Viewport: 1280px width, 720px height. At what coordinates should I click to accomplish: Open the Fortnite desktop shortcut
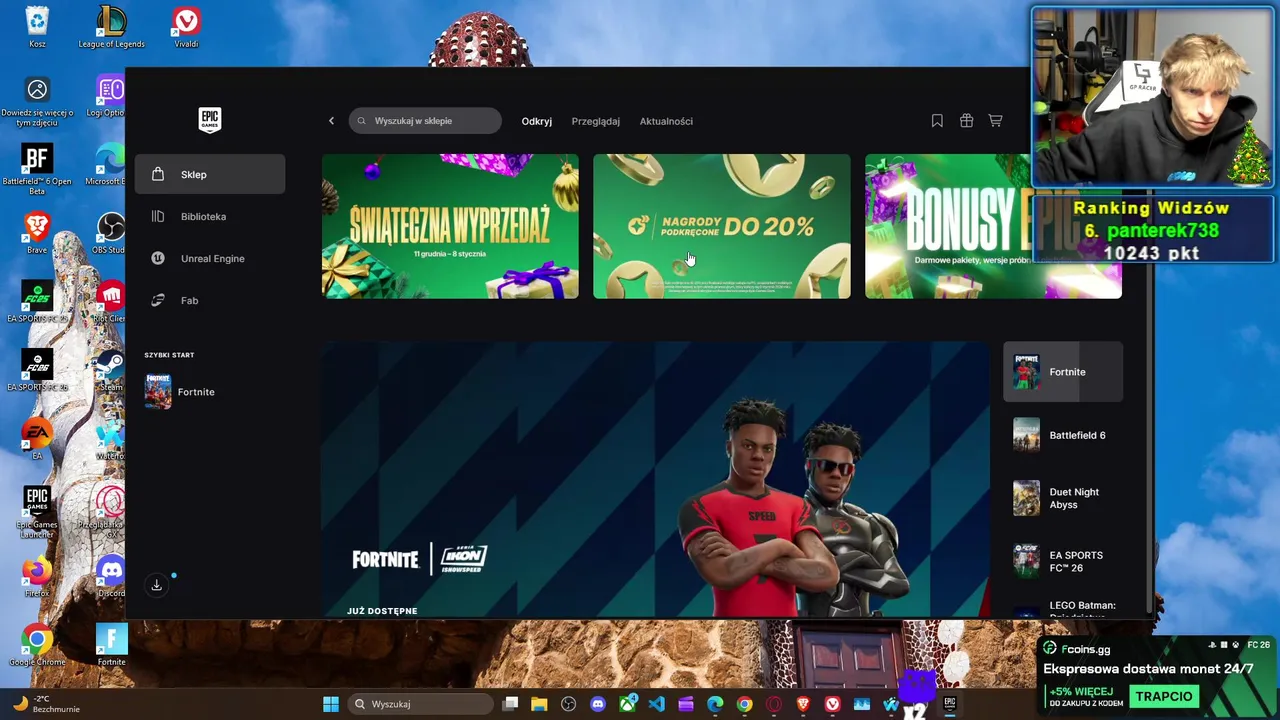[x=111, y=645]
